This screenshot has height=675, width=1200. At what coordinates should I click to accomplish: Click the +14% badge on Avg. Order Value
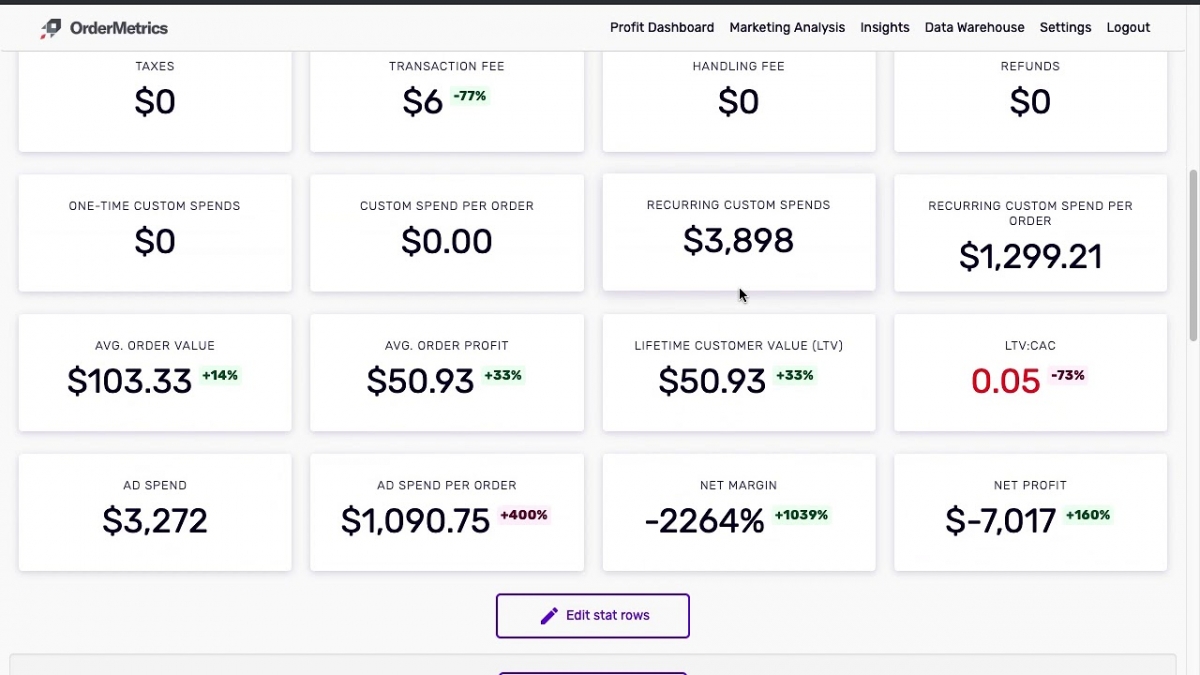coord(220,375)
